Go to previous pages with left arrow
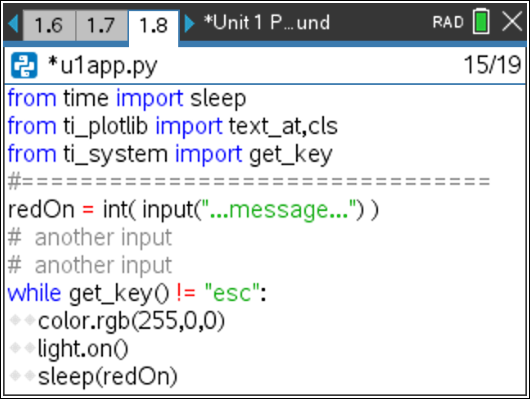This screenshot has width=530, height=399. 13,23
